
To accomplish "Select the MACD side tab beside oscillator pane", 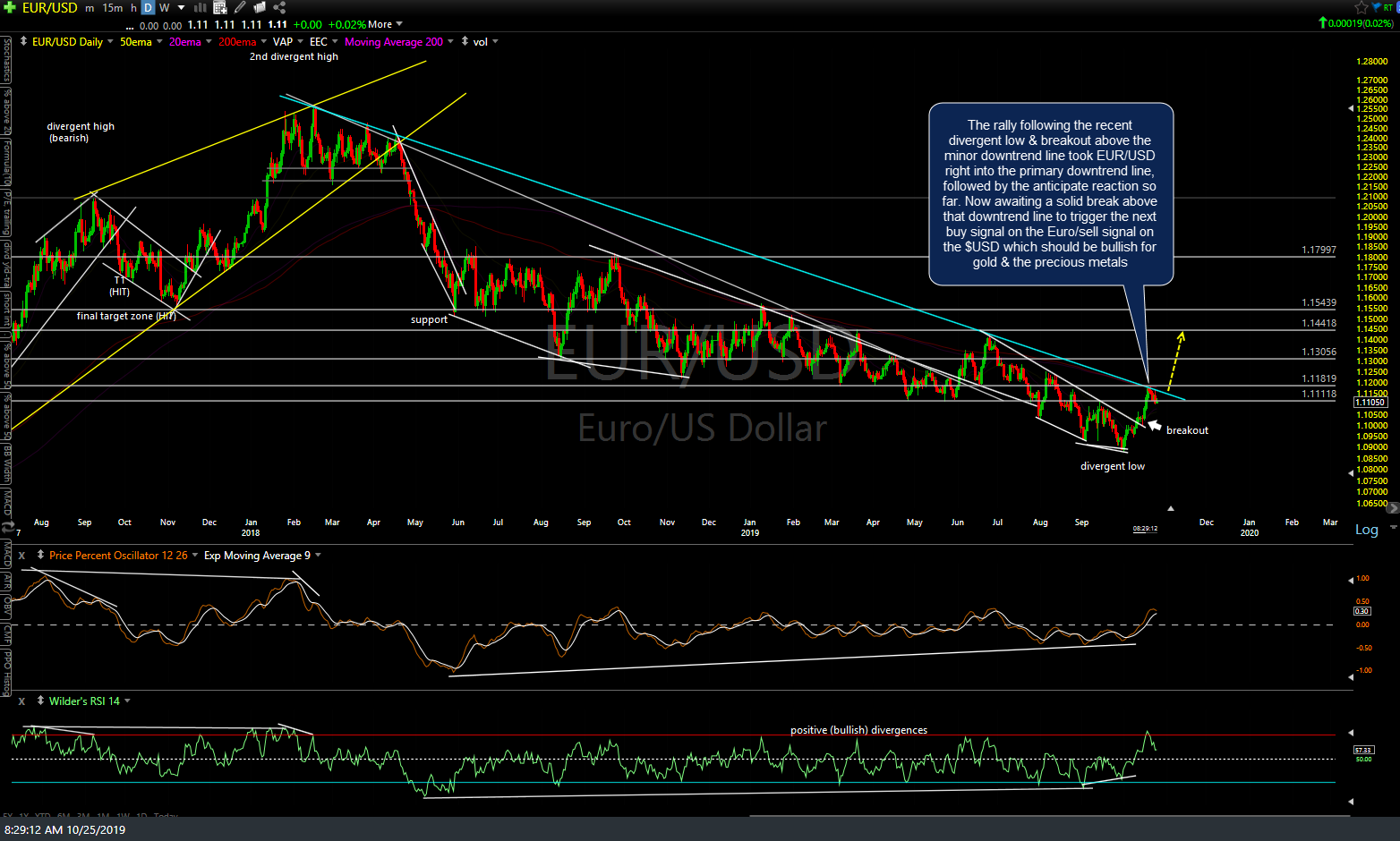I will tap(7, 555).
